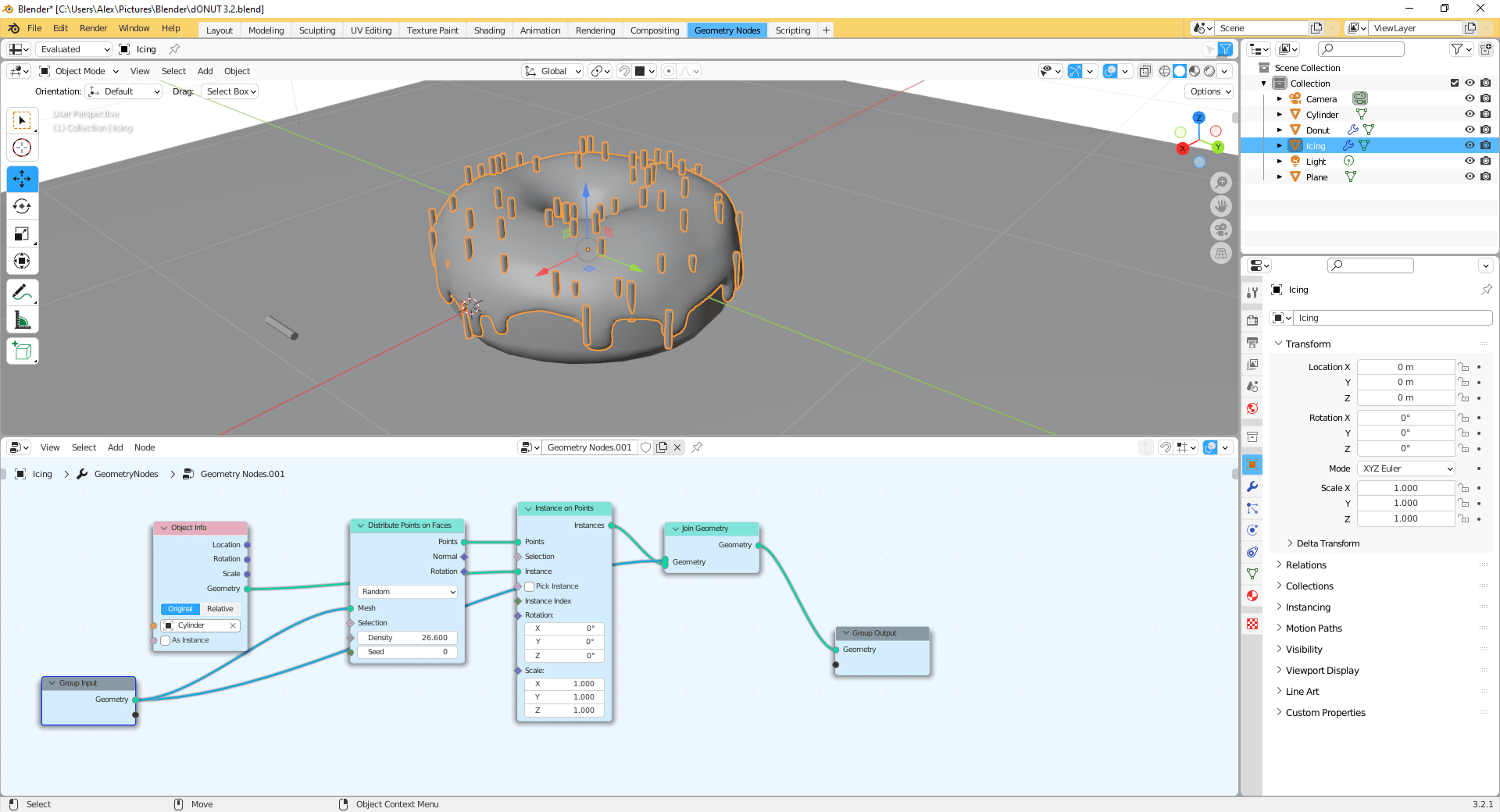1500x812 pixels.
Task: Enable the As Instance checkbox
Action: 166,640
